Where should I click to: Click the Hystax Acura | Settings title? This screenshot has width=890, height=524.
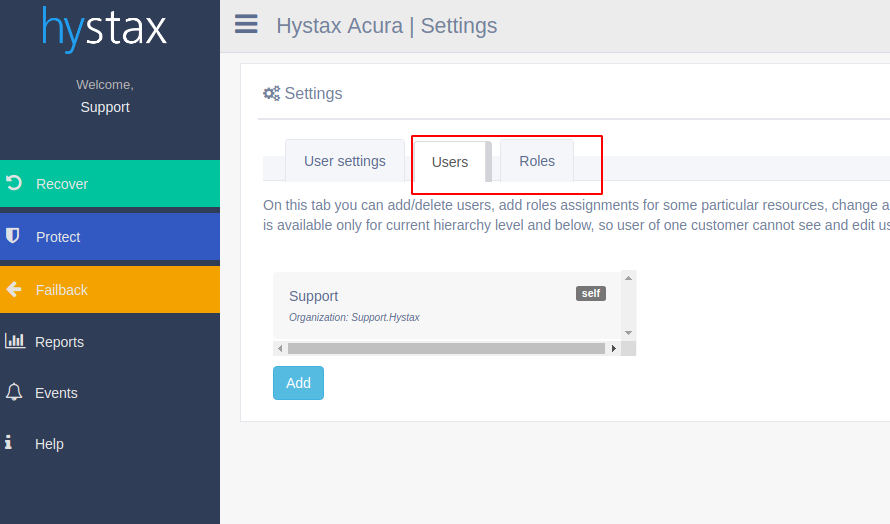(x=387, y=26)
